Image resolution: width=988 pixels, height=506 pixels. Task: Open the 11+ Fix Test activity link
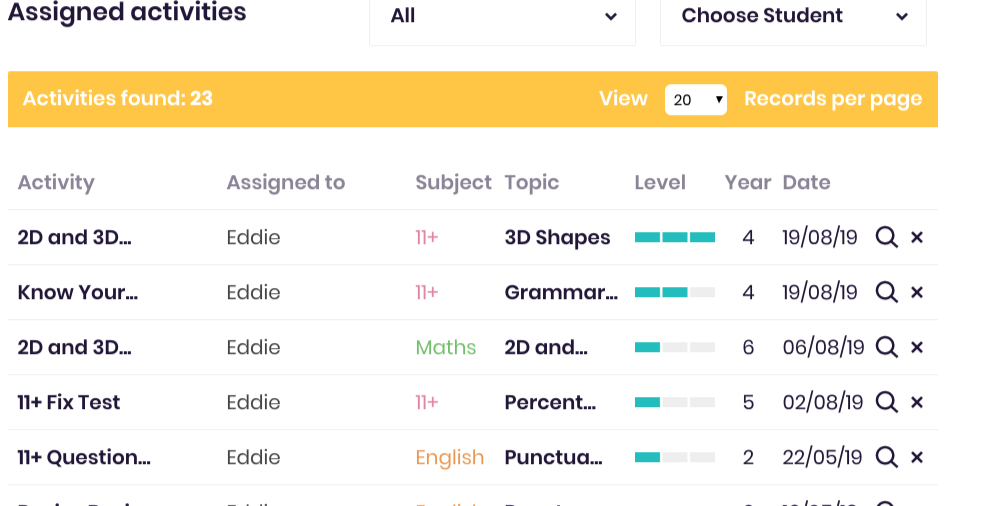pos(69,402)
